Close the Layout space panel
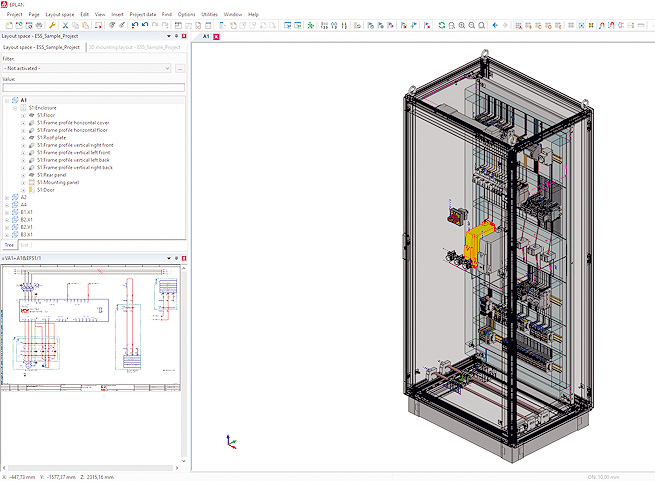Viewport: 655px width, 481px height. (184, 36)
